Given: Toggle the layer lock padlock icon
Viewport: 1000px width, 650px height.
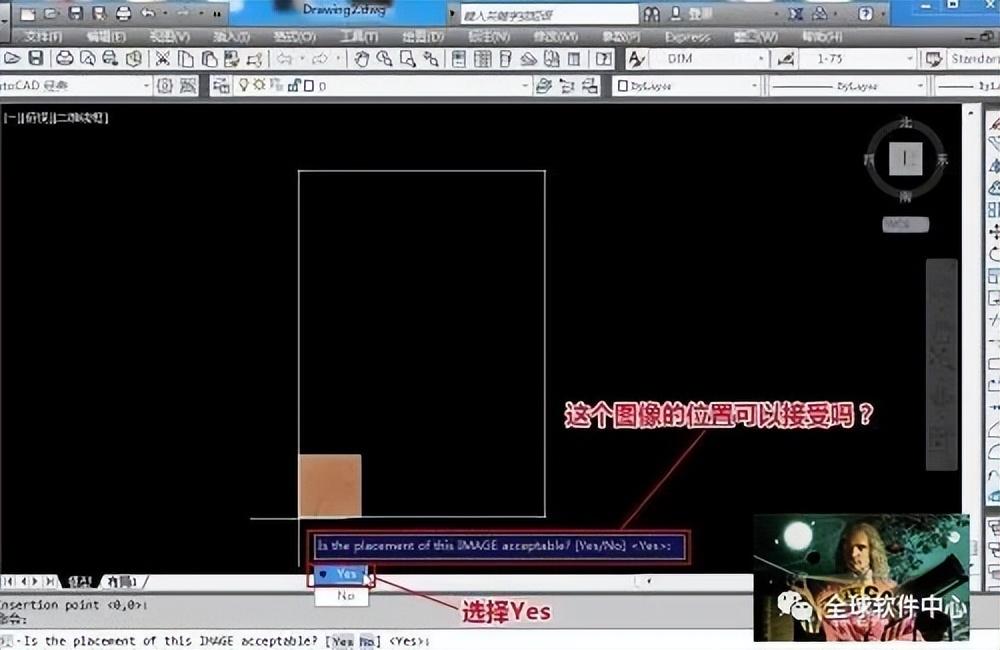Looking at the screenshot, I should click(294, 85).
